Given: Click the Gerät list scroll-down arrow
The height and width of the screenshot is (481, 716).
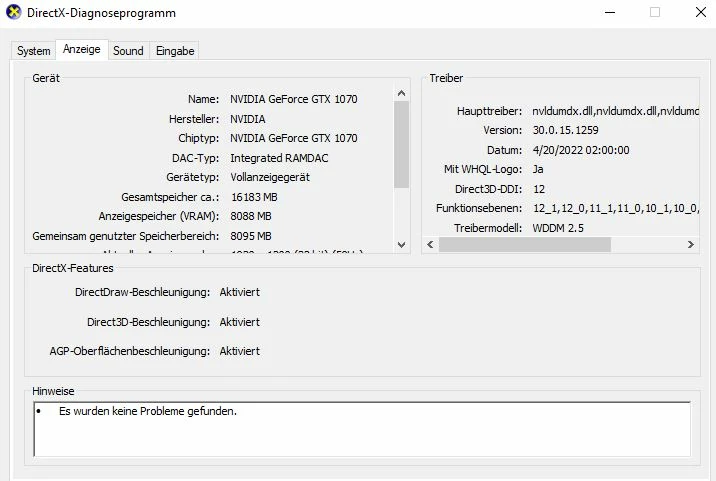Looking at the screenshot, I should tap(401, 244).
